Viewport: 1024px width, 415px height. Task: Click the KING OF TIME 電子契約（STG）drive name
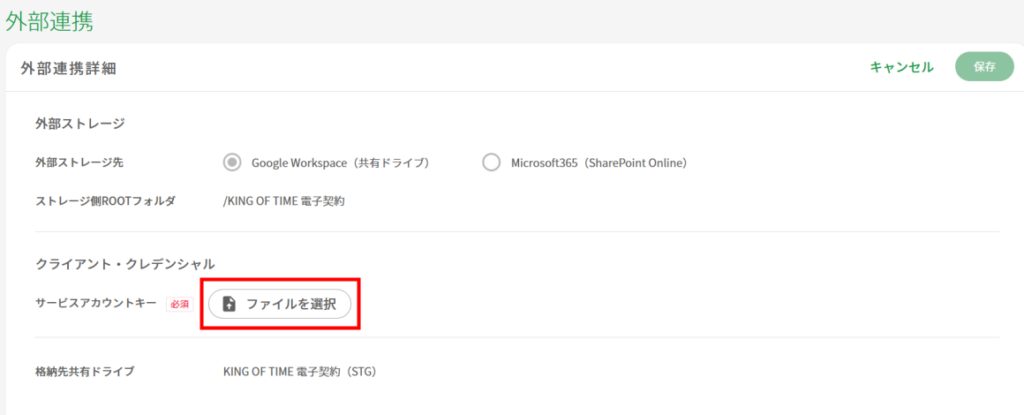pos(300,371)
